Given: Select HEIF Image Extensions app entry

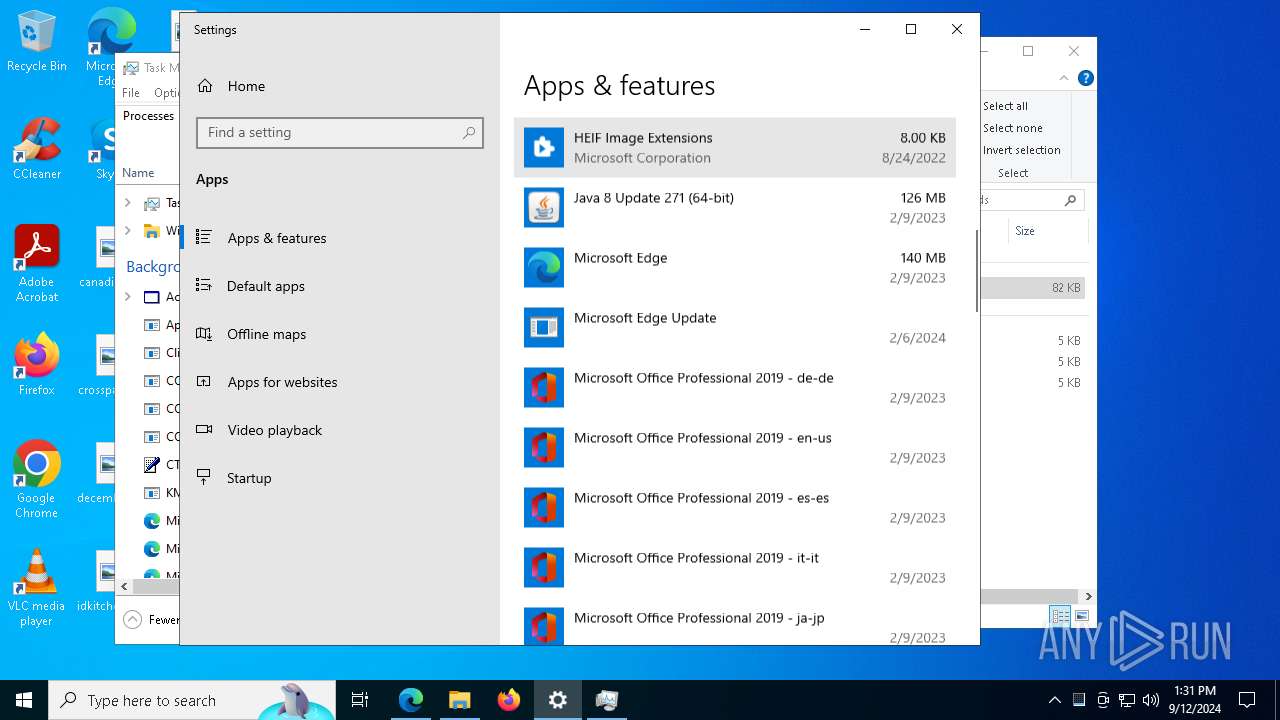Looking at the screenshot, I should pyautogui.click(x=735, y=148).
